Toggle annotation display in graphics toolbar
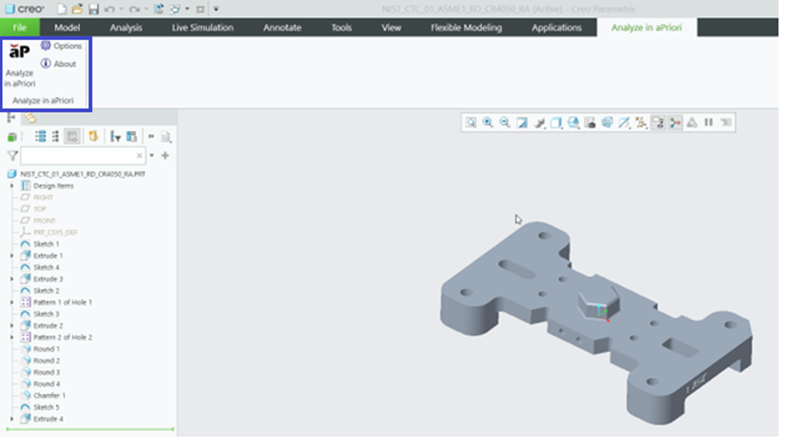The width and height of the screenshot is (786, 445). point(658,122)
